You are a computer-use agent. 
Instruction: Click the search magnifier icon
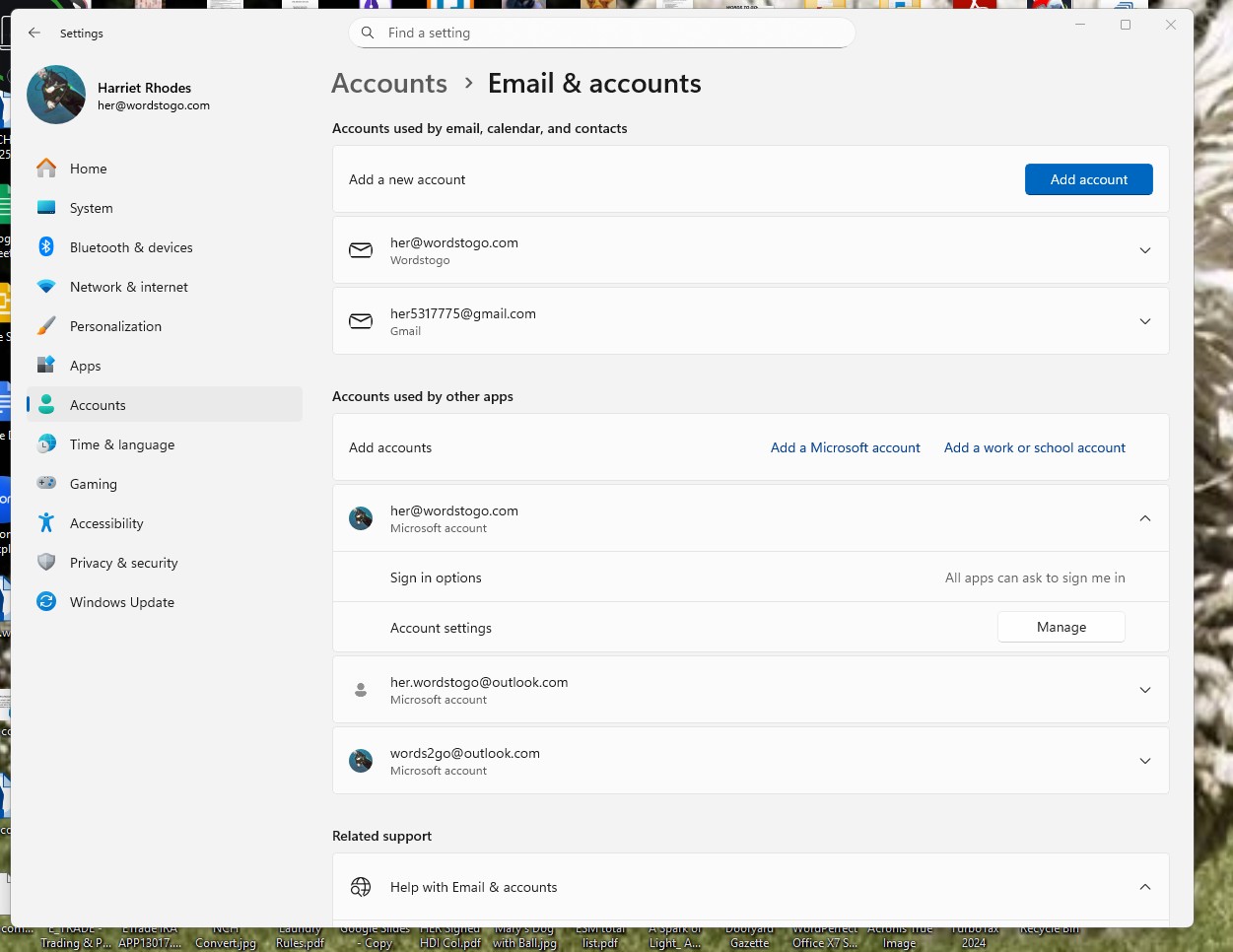pyautogui.click(x=368, y=33)
